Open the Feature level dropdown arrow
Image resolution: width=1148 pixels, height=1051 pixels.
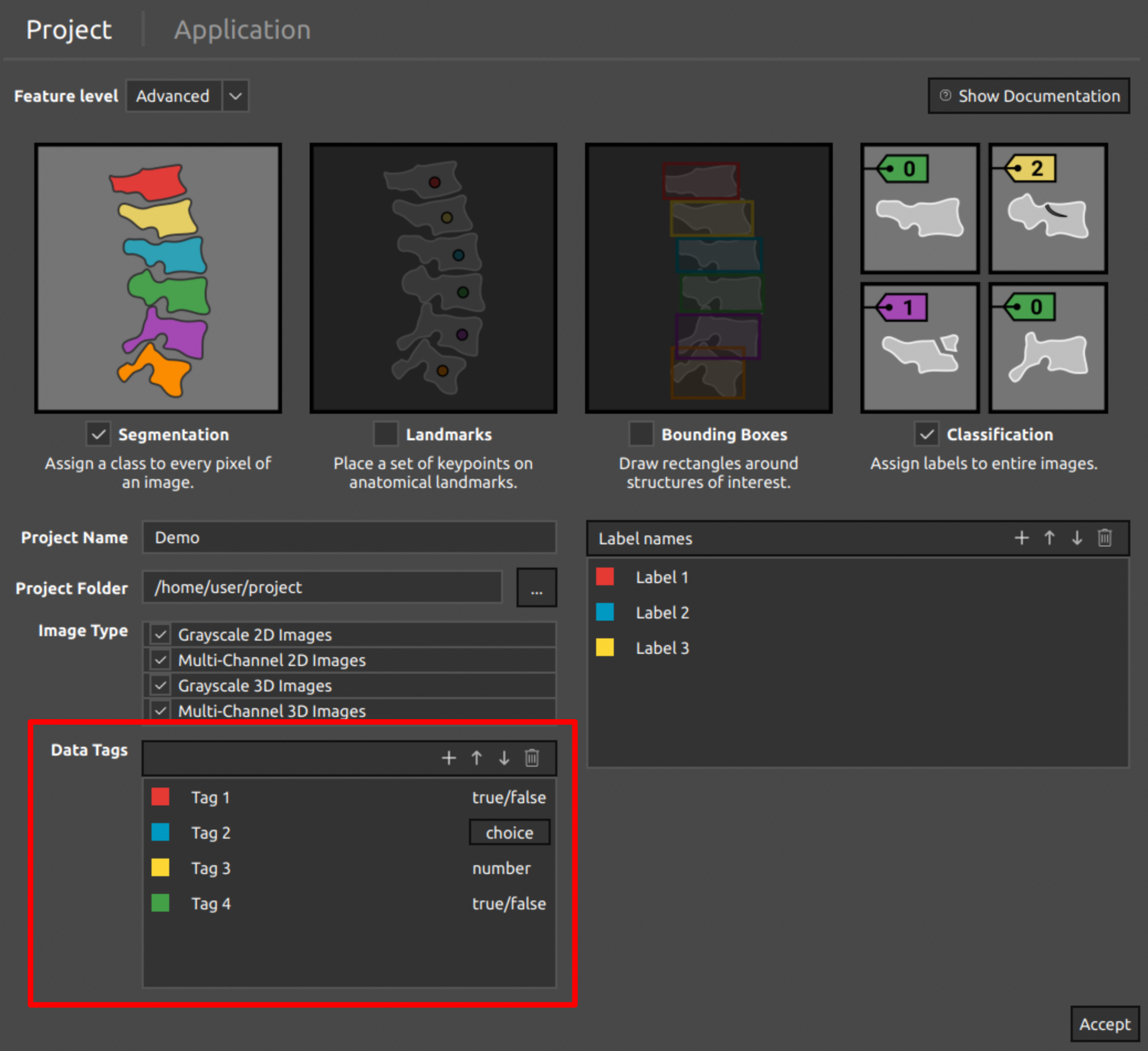click(235, 96)
